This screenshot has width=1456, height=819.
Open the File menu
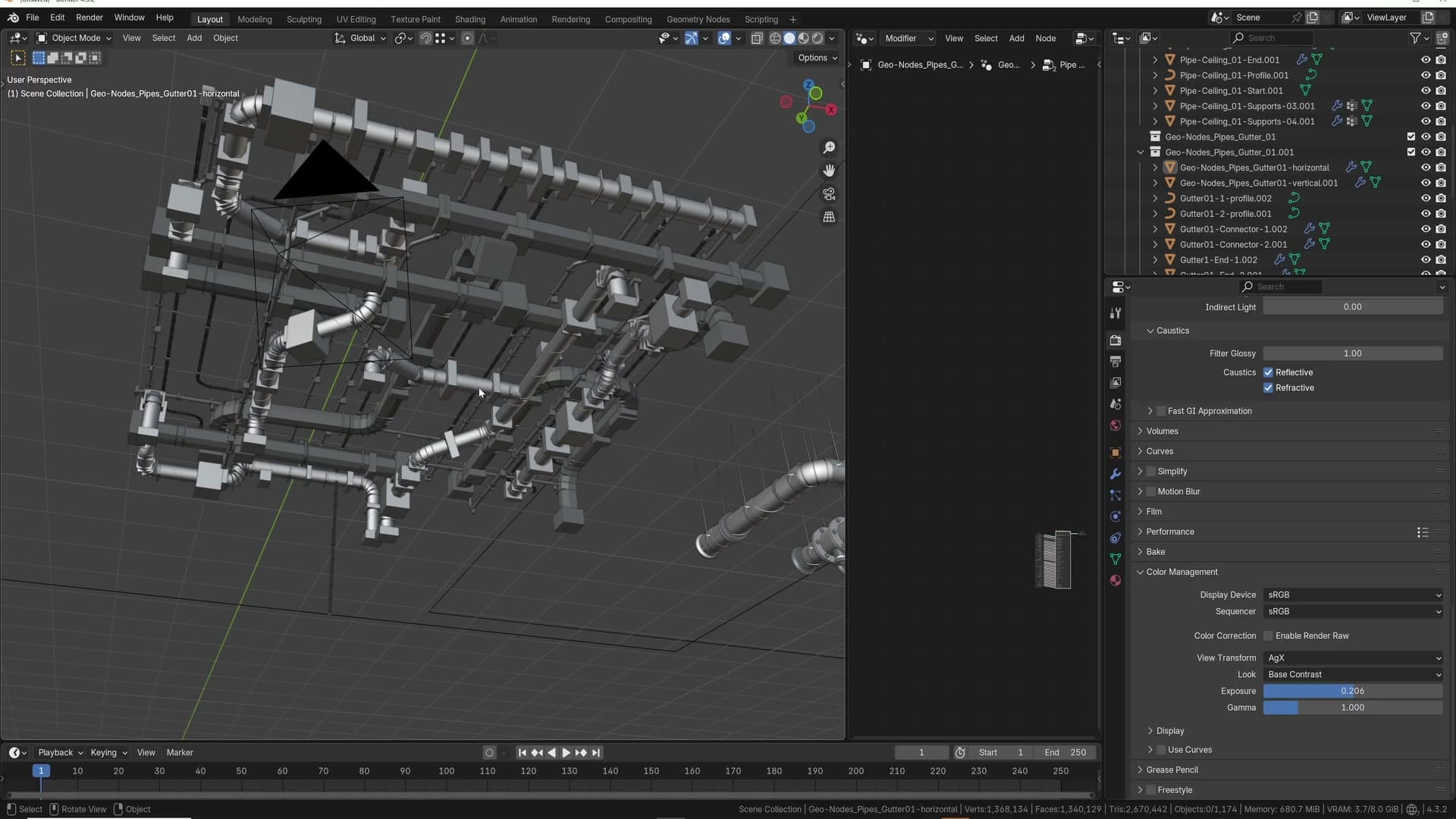pyautogui.click(x=32, y=17)
